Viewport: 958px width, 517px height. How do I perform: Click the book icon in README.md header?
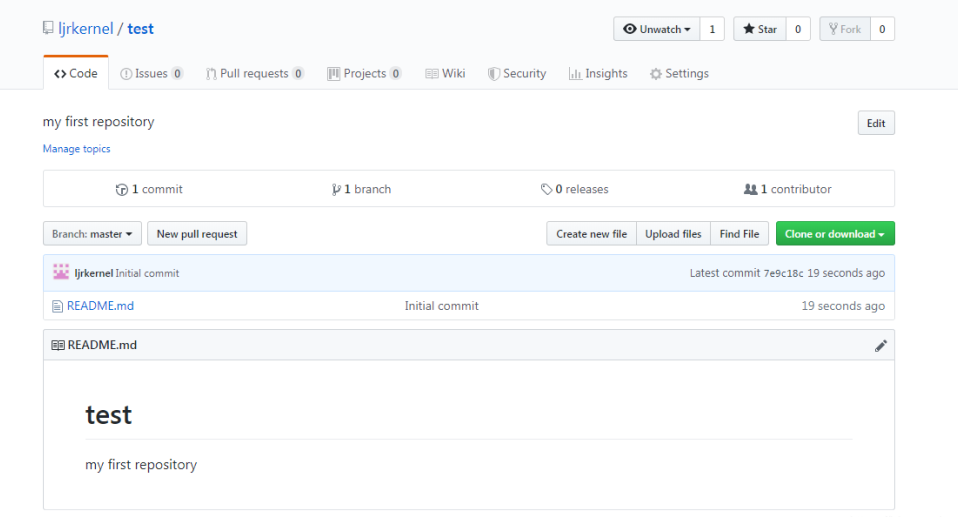pyautogui.click(x=58, y=345)
